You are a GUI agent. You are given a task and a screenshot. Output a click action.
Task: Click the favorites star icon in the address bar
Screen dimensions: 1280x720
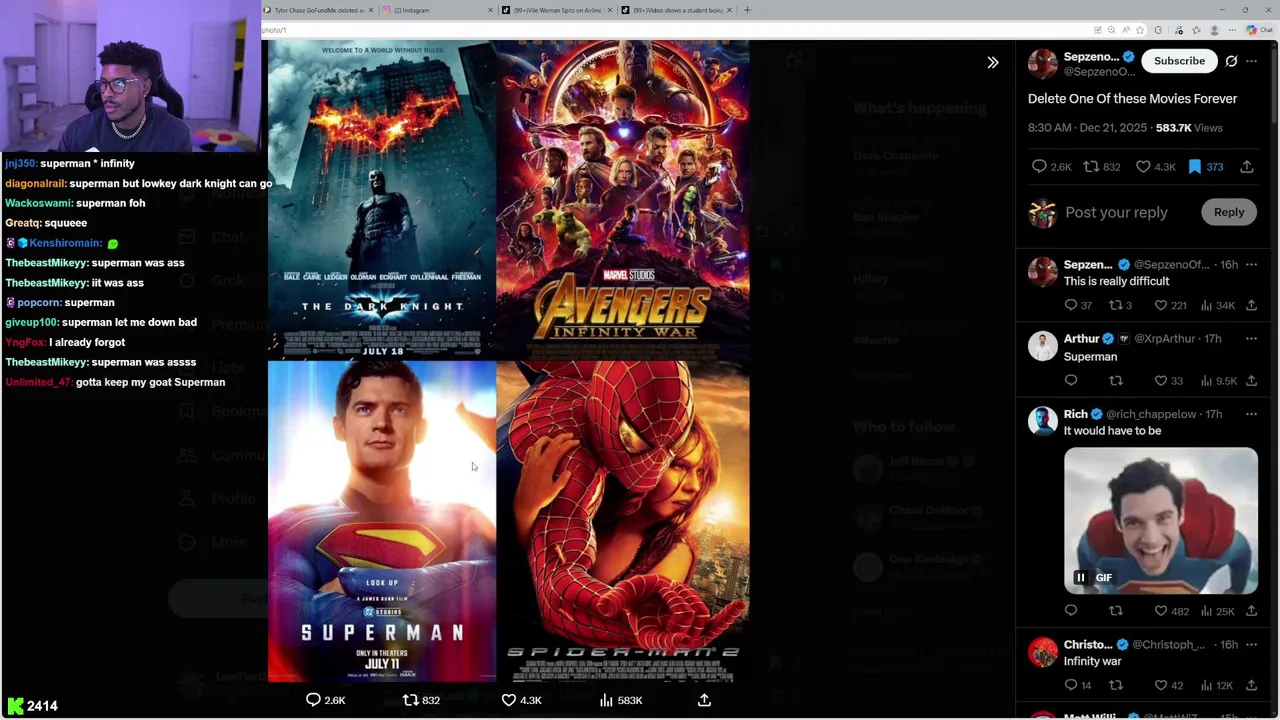point(1140,30)
